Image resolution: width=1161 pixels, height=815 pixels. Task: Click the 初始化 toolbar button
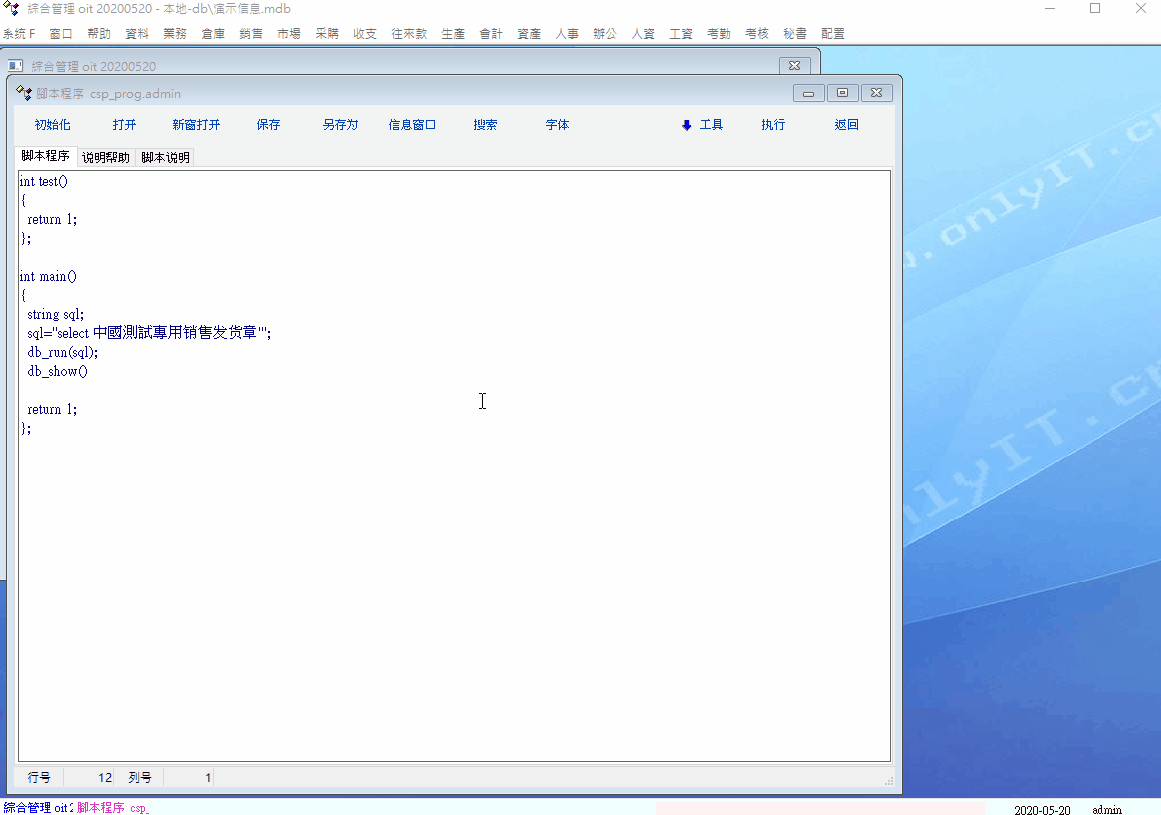click(52, 125)
